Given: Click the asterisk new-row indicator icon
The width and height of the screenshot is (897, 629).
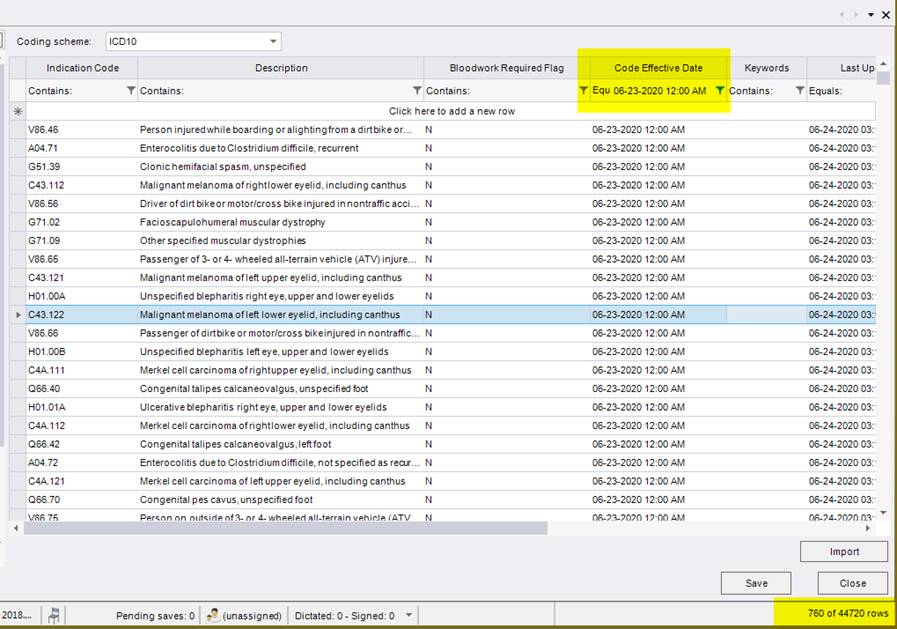Looking at the screenshot, I should pyautogui.click(x=17, y=111).
